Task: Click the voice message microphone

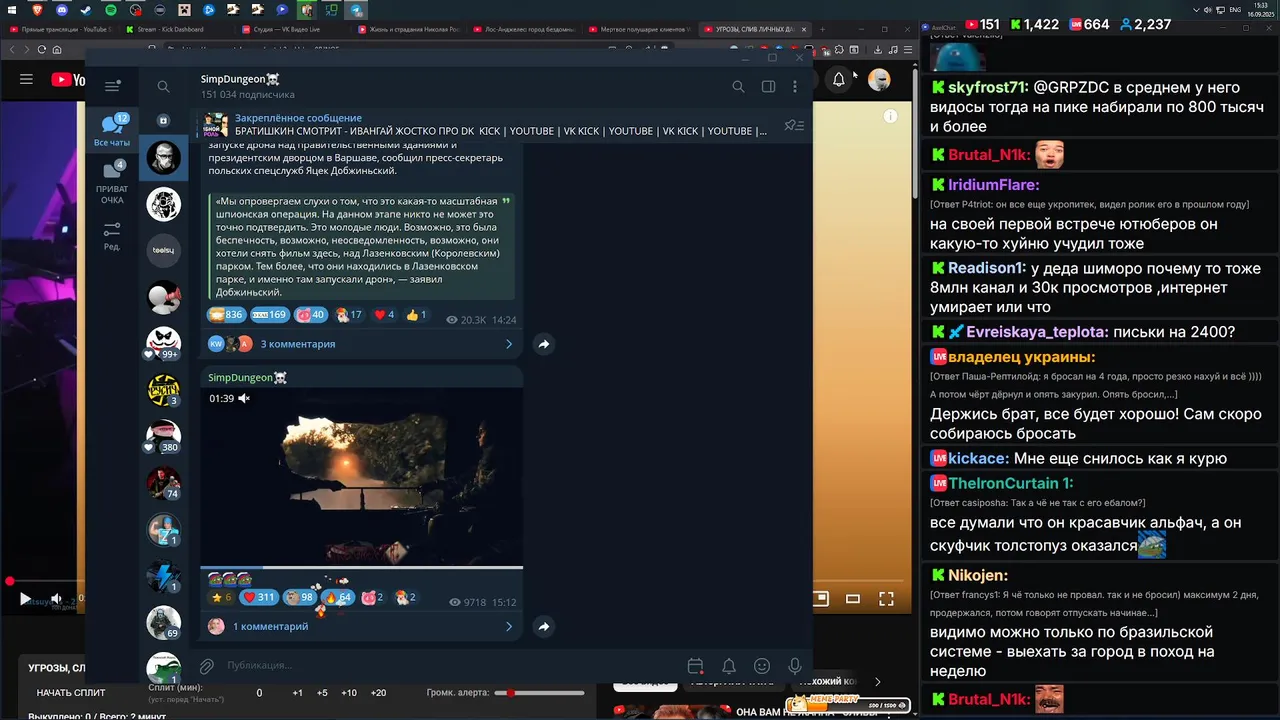Action: (x=795, y=666)
